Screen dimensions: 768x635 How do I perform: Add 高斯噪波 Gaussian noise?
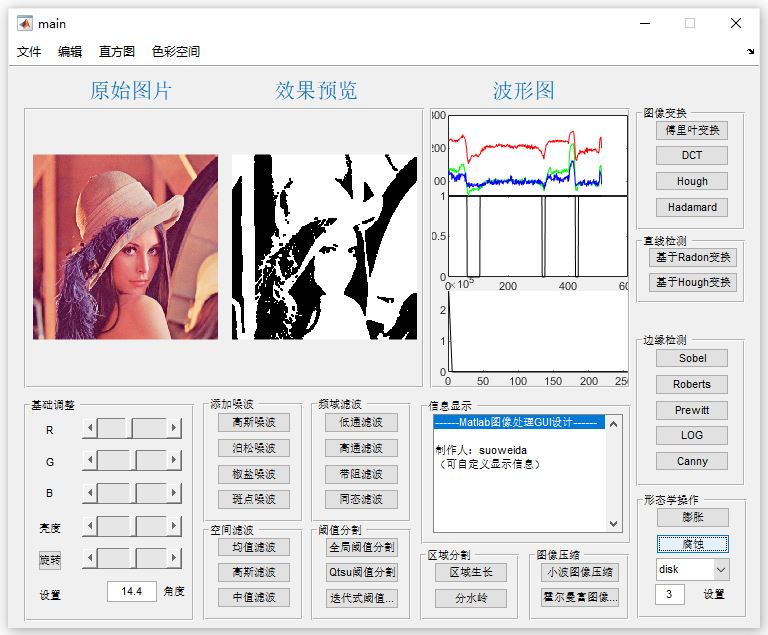pos(254,422)
